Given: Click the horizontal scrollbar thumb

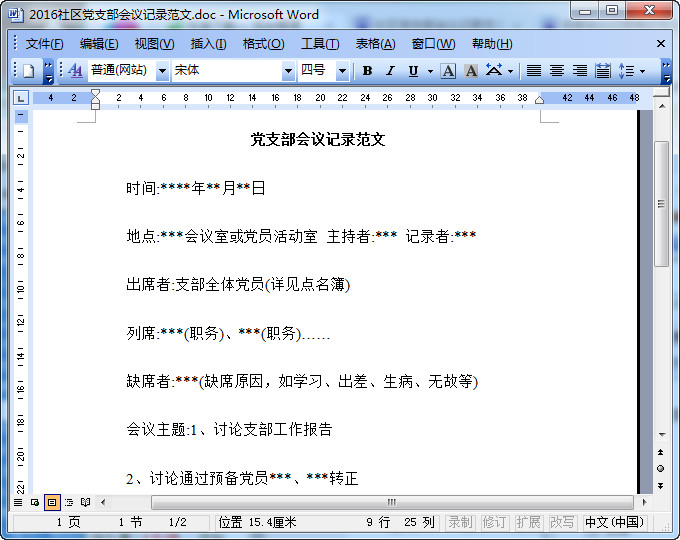Looking at the screenshot, I should pyautogui.click(x=392, y=502).
